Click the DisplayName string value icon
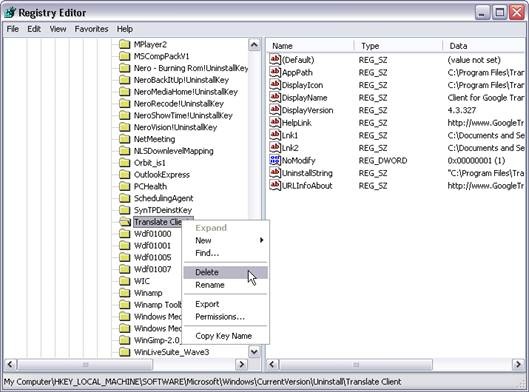Viewport: 529px width, 392px height. pyautogui.click(x=275, y=97)
